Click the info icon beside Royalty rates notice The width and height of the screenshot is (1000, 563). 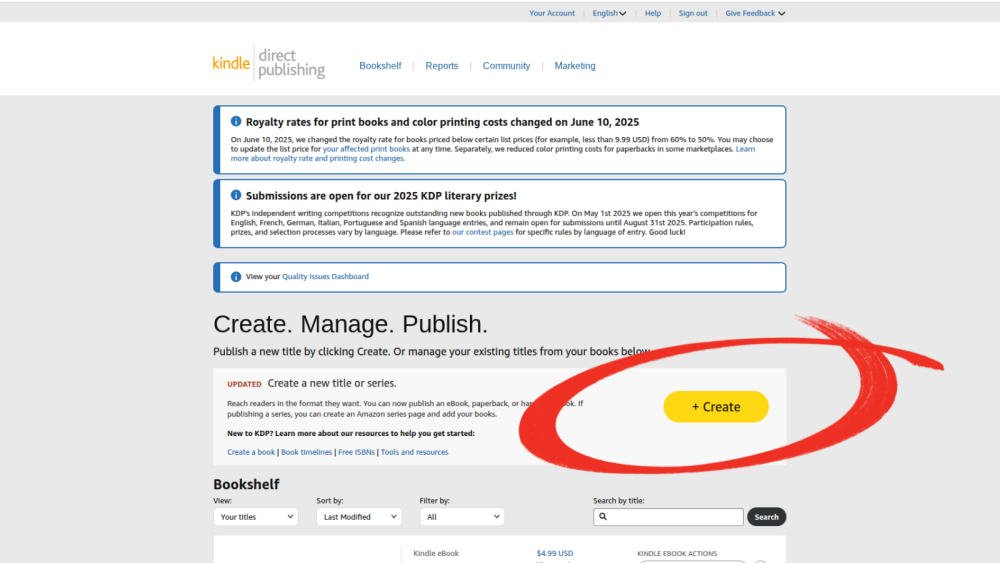tap(236, 121)
